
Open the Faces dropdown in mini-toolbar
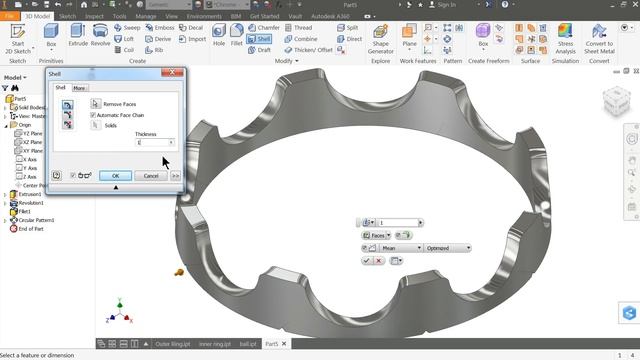(388, 236)
